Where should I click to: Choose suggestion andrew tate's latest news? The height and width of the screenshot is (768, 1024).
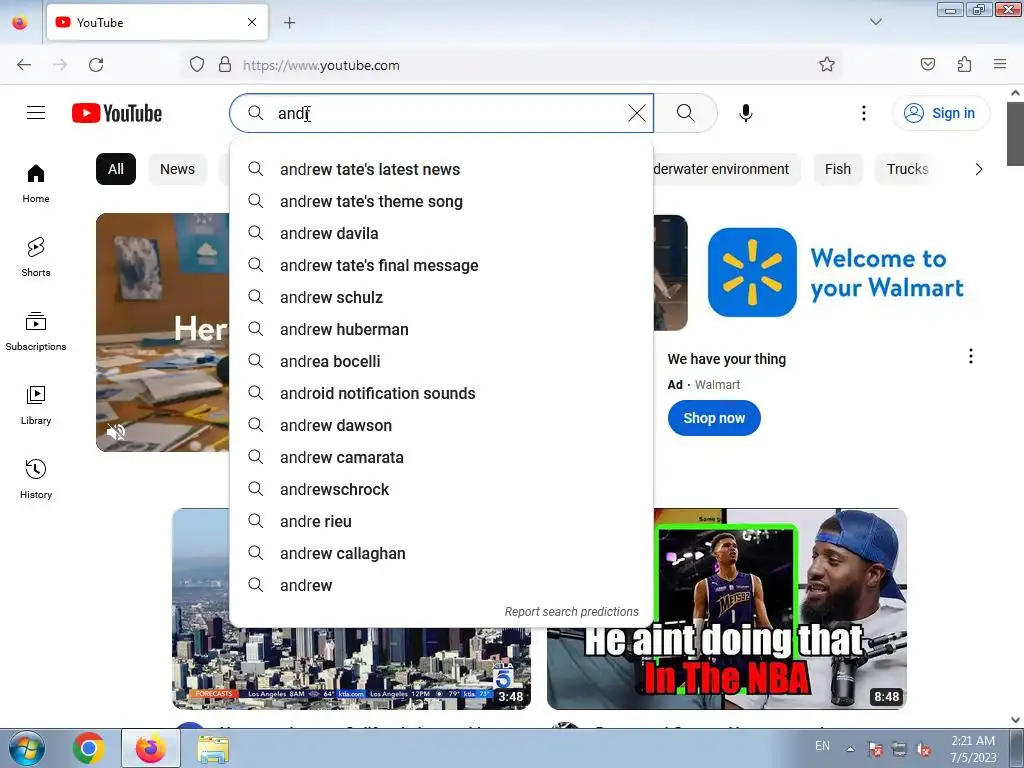(441, 169)
